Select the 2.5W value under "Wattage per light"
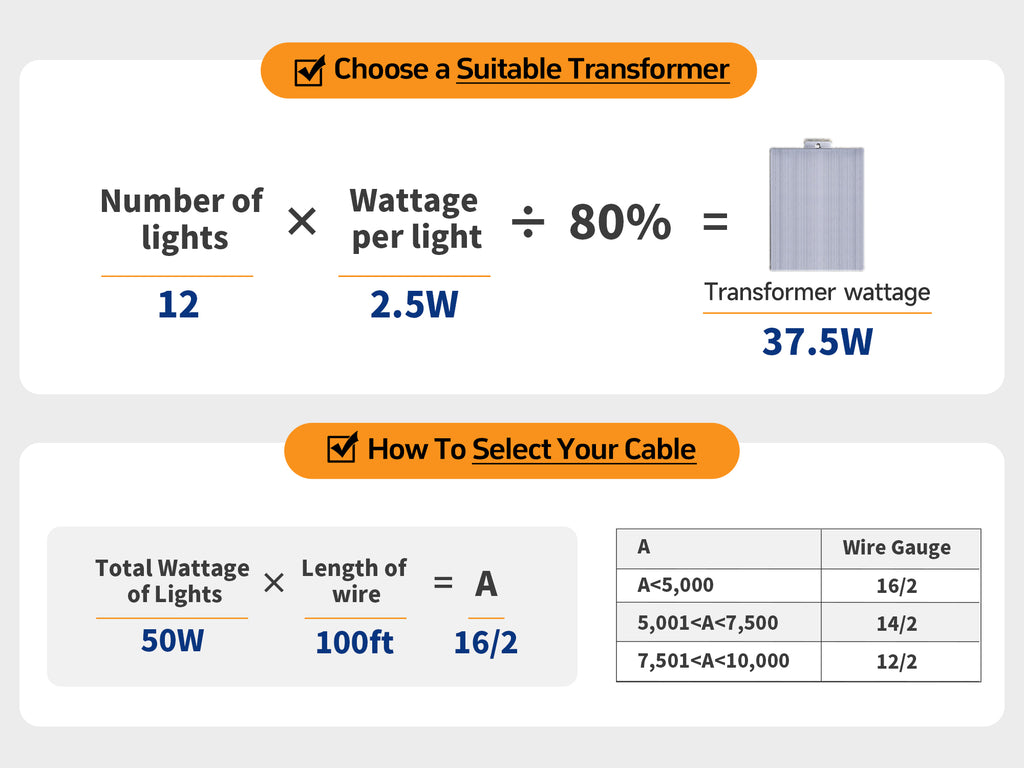 click(x=414, y=305)
